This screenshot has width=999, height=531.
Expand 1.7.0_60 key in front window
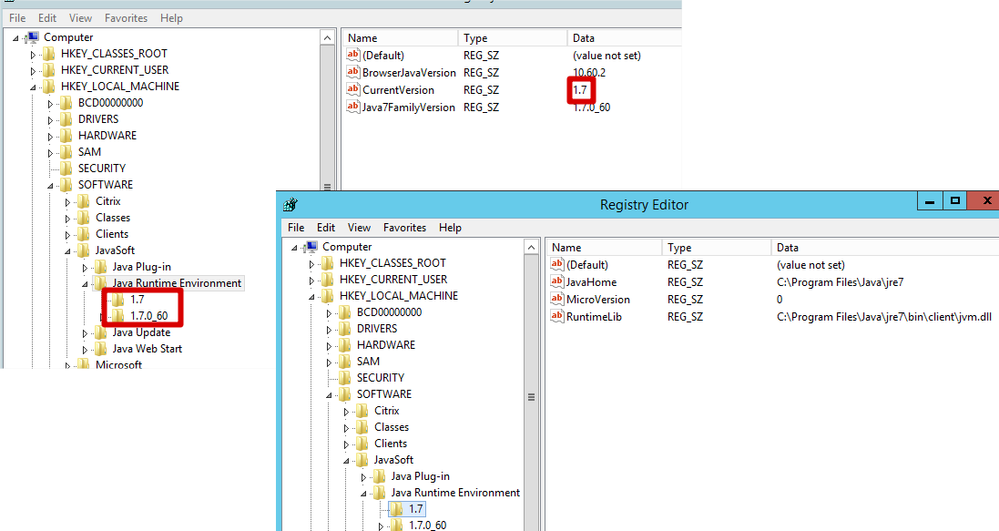click(380, 527)
